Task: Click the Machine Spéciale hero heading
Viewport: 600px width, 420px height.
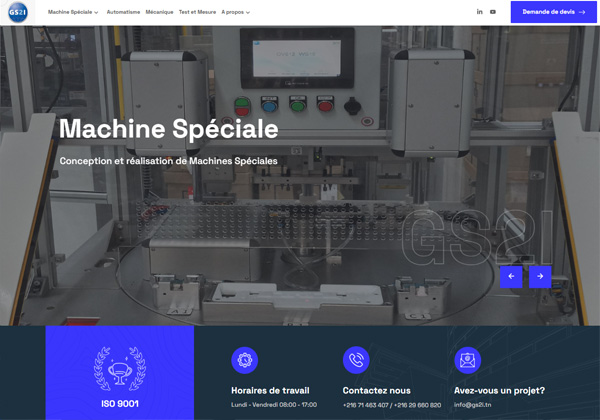Action: [169, 130]
